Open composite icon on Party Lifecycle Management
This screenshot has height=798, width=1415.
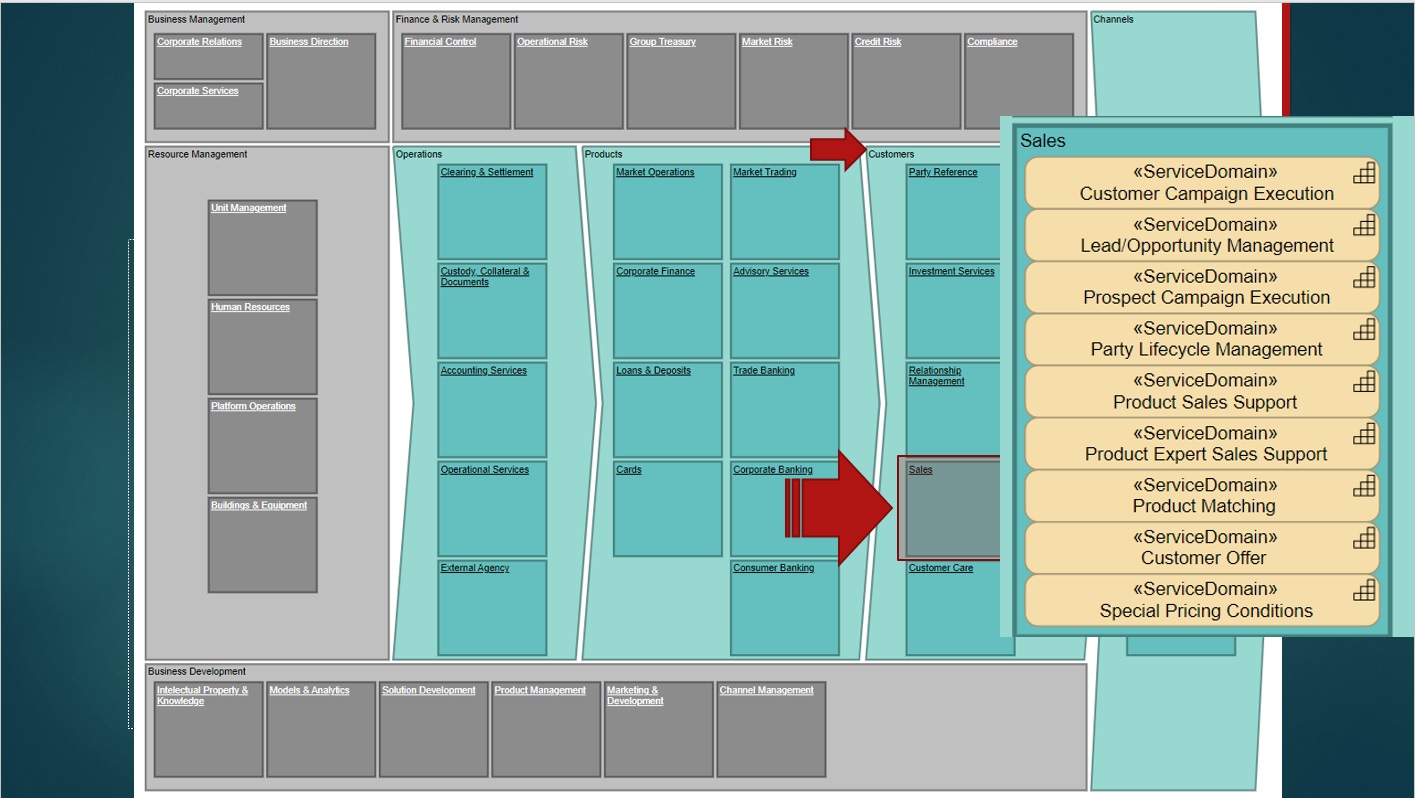(1364, 330)
